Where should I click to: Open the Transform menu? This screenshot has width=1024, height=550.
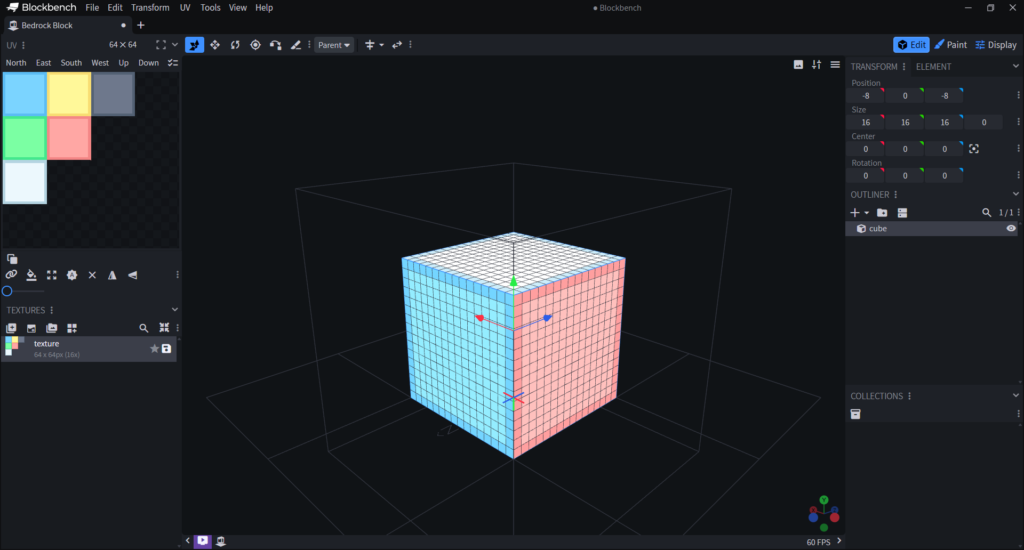pyautogui.click(x=150, y=8)
